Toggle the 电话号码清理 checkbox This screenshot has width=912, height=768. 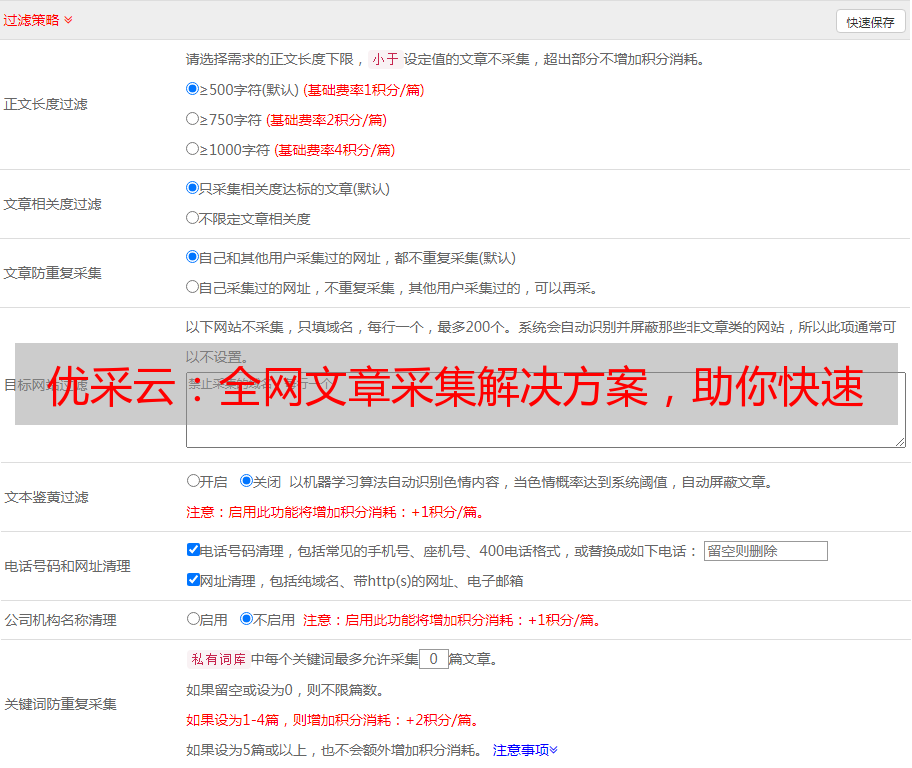(193, 550)
